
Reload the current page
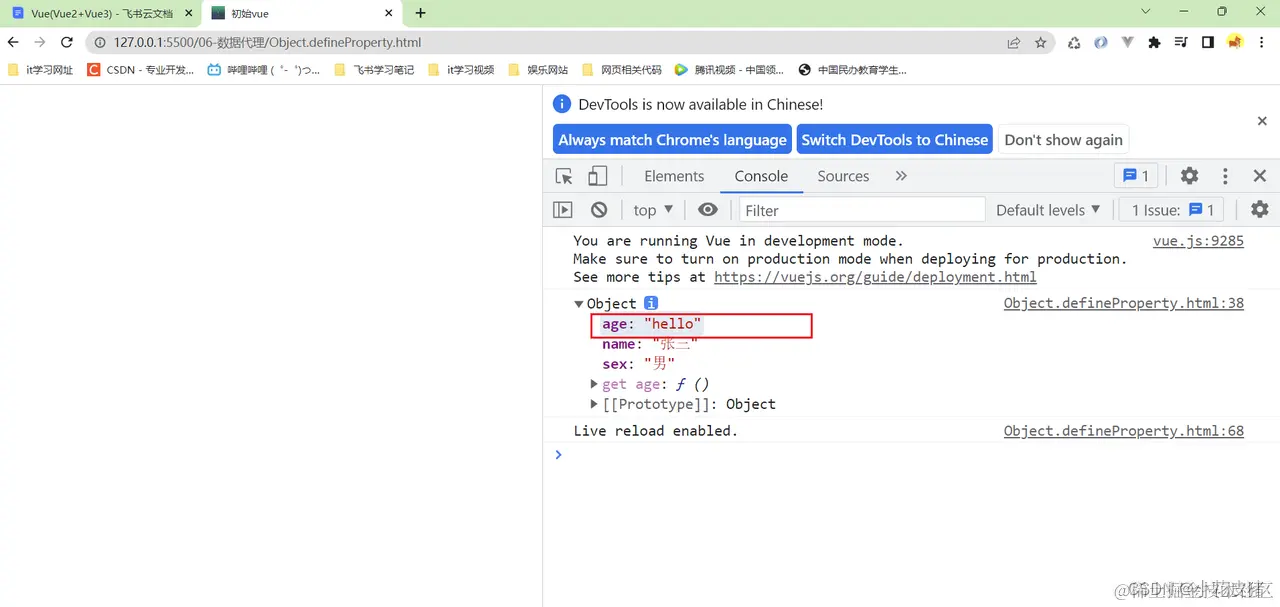(67, 42)
